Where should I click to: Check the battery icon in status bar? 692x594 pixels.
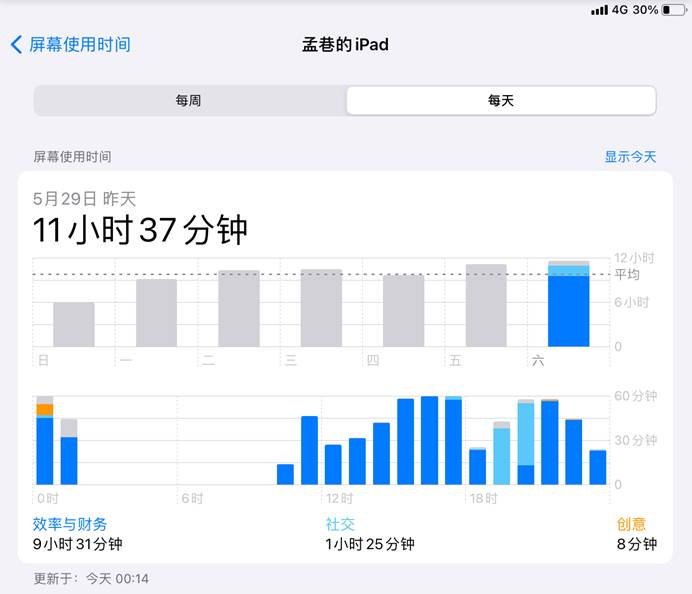pos(672,10)
